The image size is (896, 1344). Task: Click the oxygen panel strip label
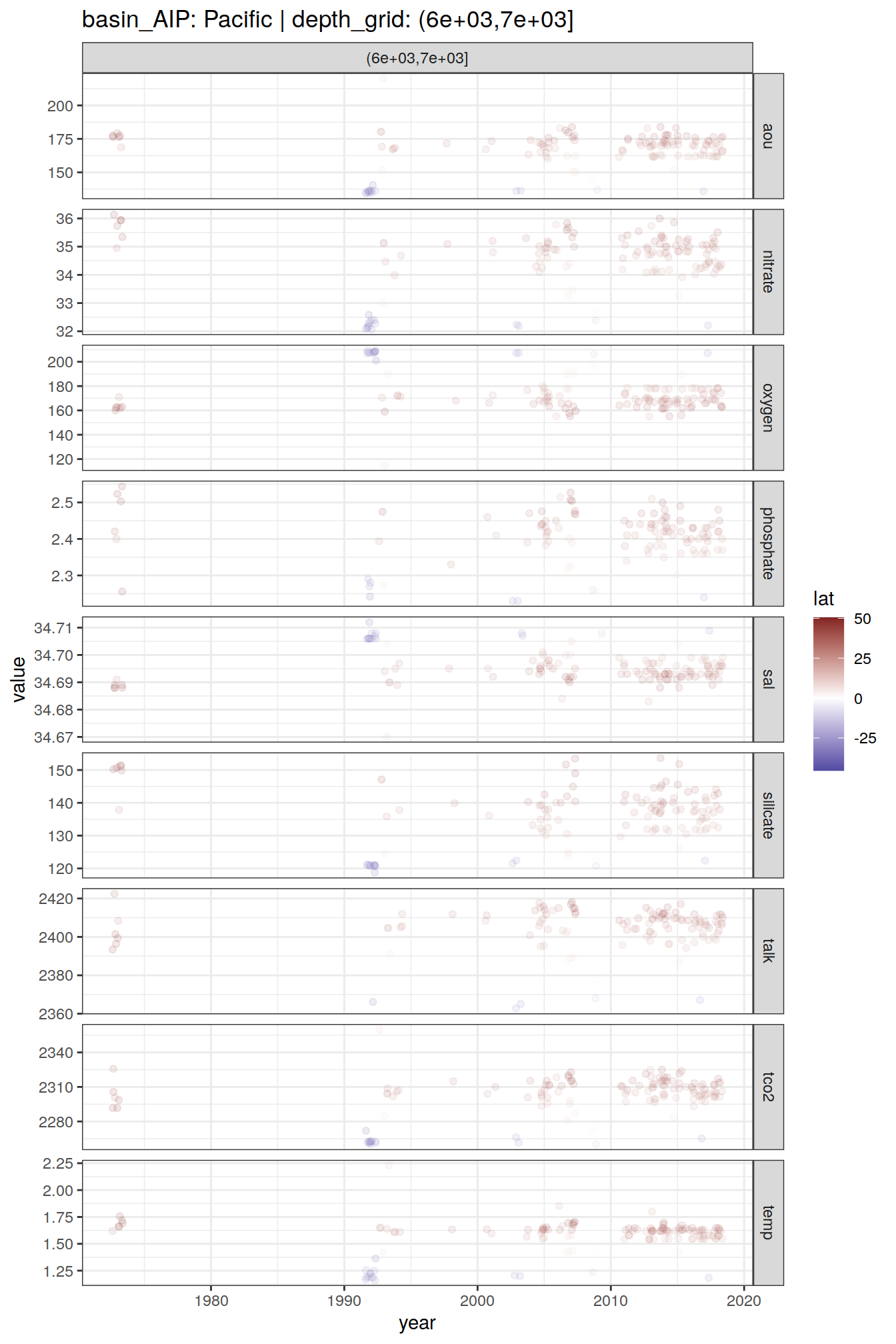click(x=768, y=407)
